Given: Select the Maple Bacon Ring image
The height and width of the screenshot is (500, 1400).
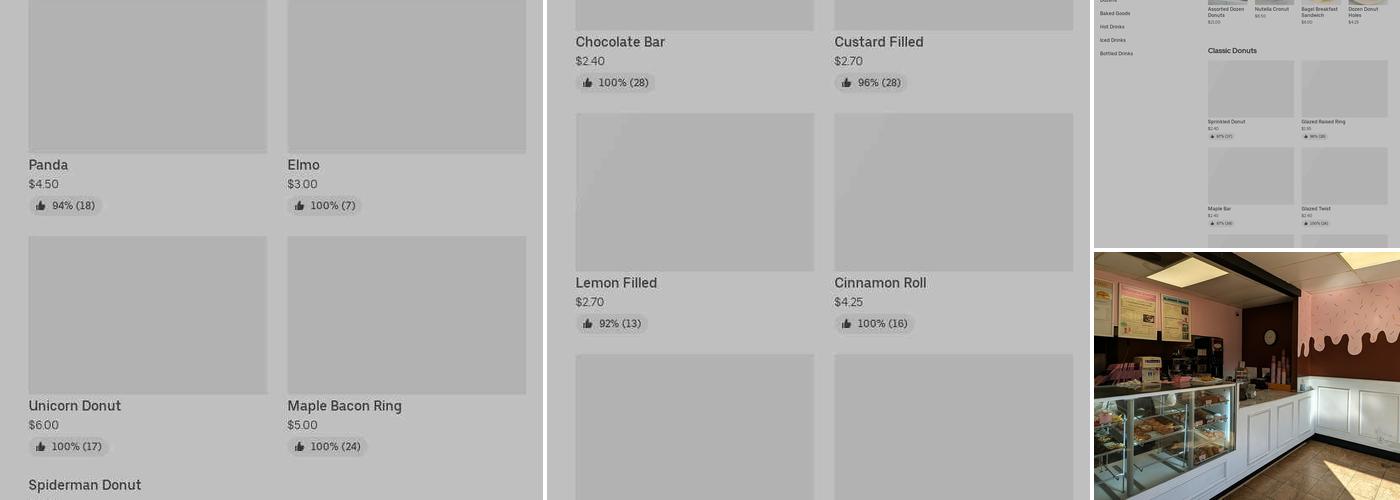Looking at the screenshot, I should (406, 315).
